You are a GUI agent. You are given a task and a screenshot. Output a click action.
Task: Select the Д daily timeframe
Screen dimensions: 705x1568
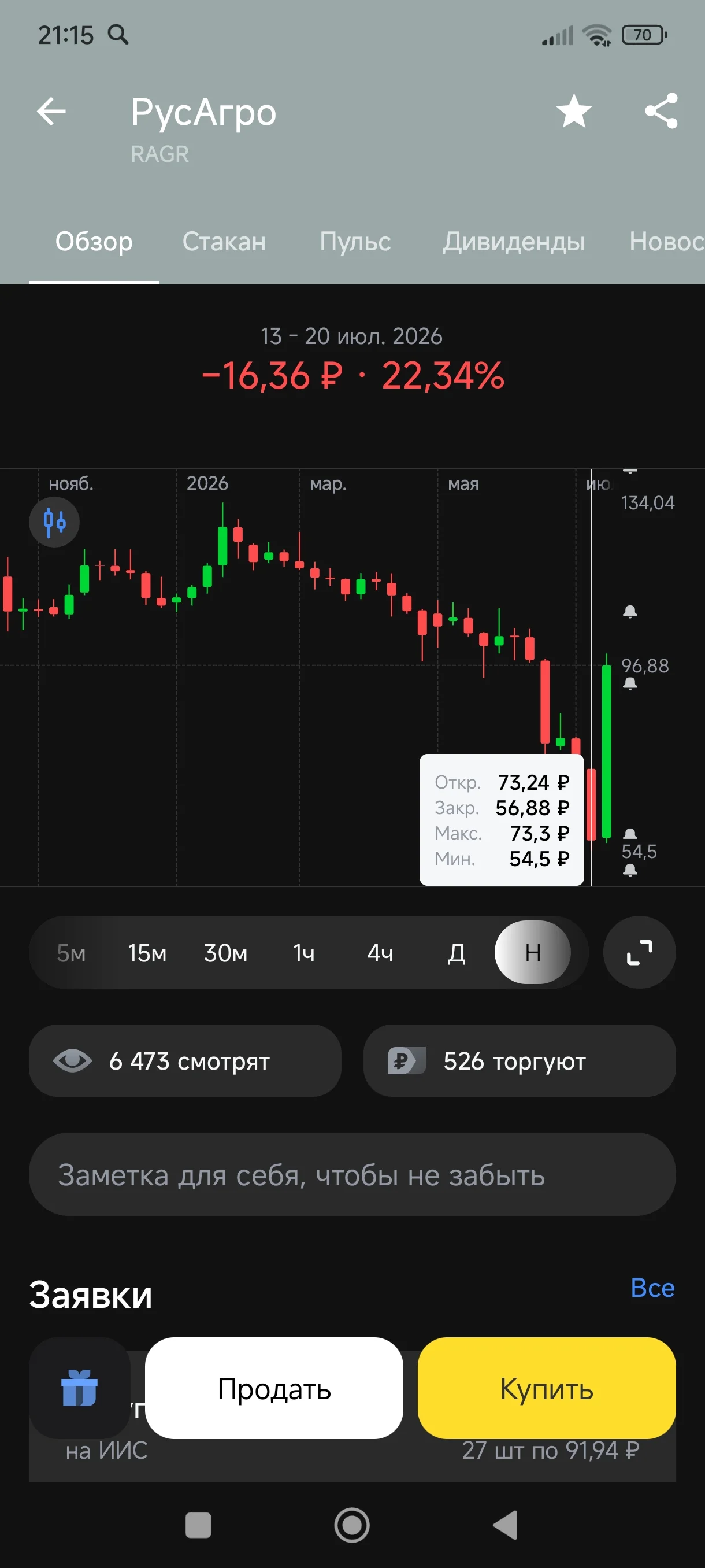click(456, 953)
